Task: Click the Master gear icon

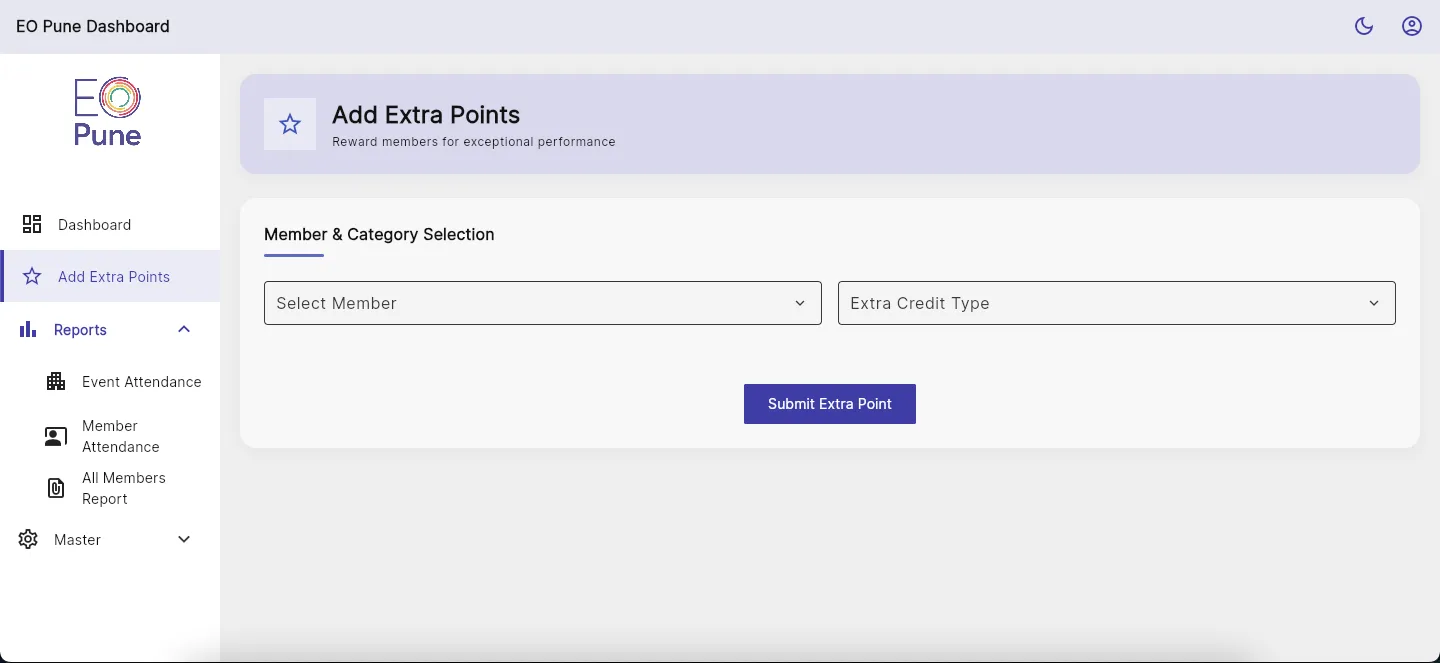Action: [x=28, y=539]
